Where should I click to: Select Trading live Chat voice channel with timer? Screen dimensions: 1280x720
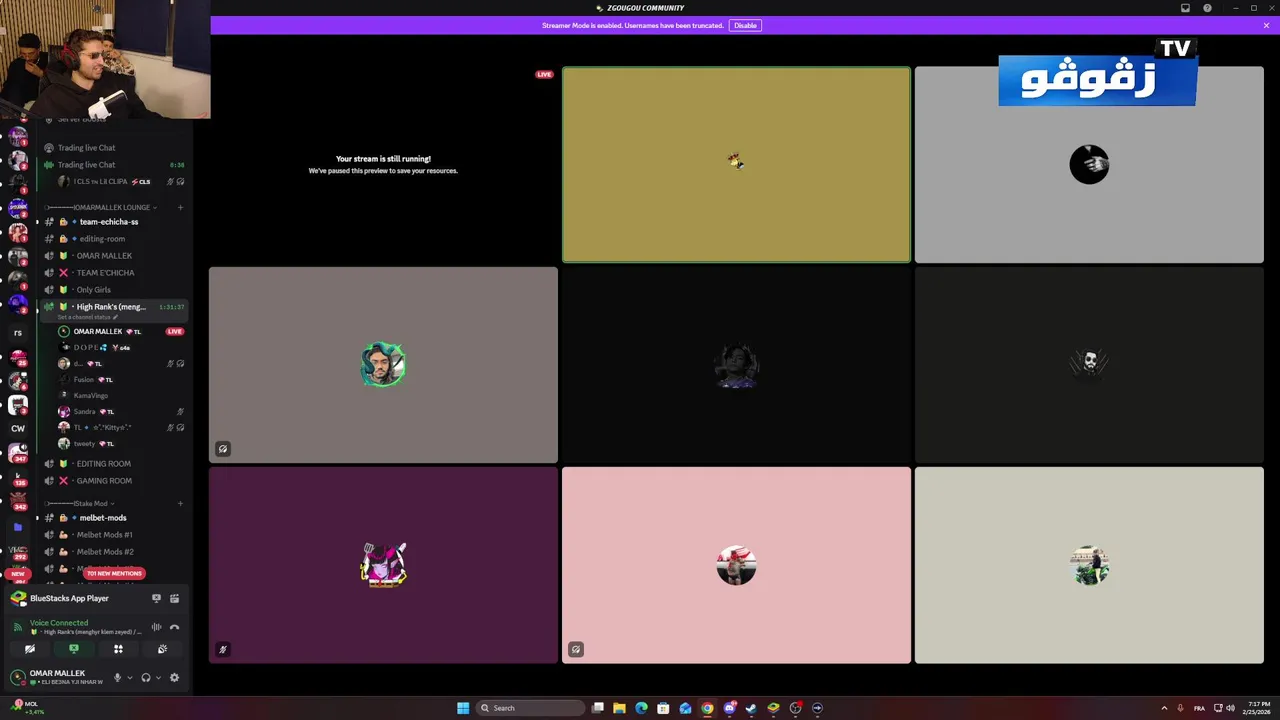click(113, 165)
